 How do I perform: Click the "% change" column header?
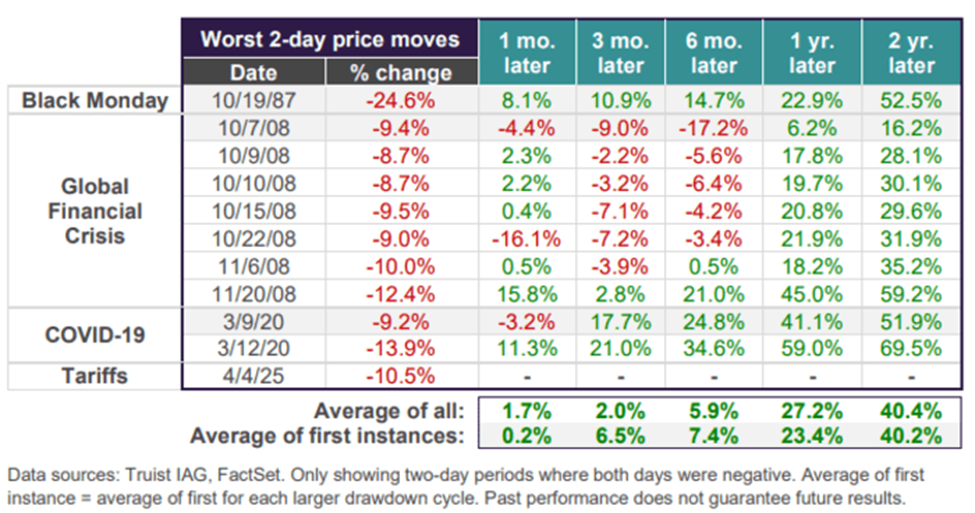click(401, 73)
